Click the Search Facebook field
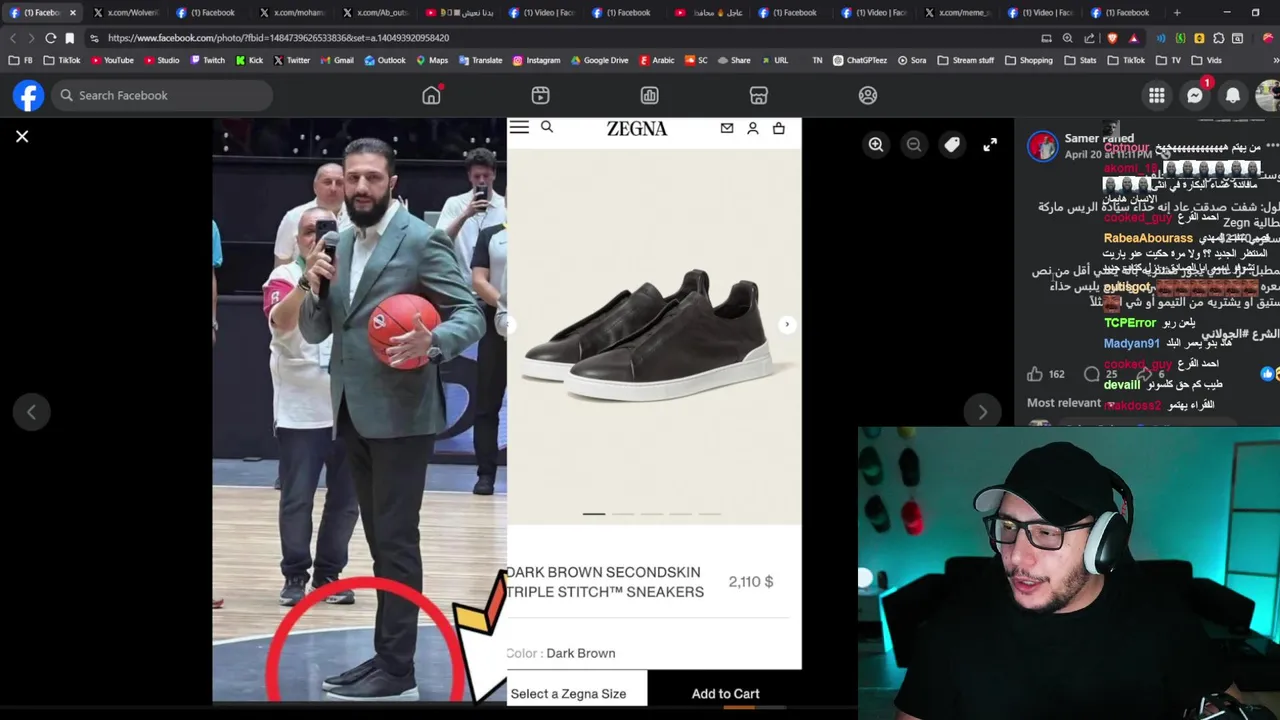This screenshot has width=1280, height=720. pos(162,95)
